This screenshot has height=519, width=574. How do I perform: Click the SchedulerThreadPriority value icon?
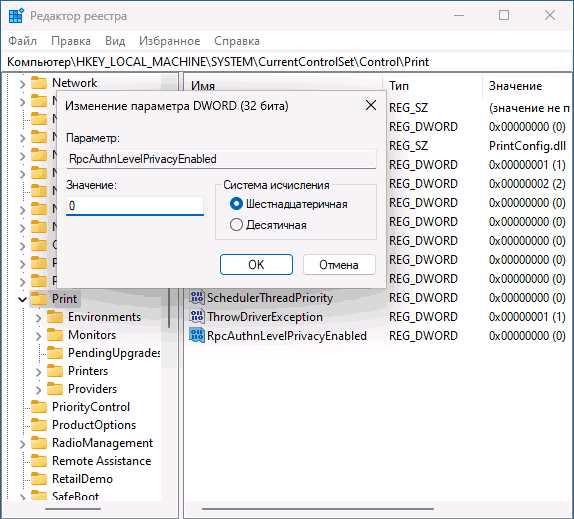tap(197, 297)
